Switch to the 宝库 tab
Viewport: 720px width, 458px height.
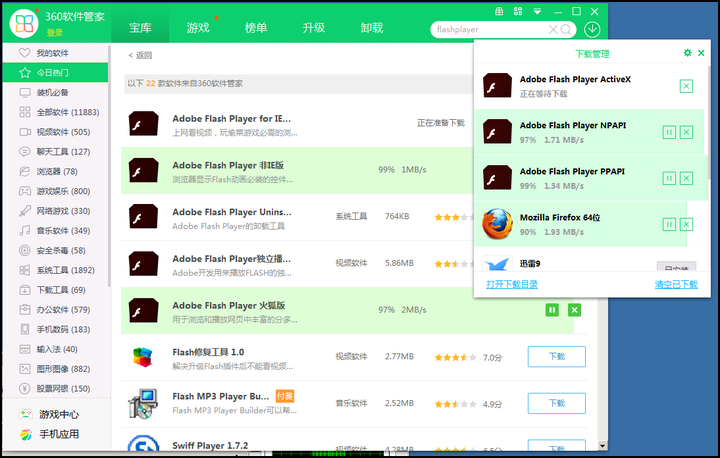(x=140, y=28)
